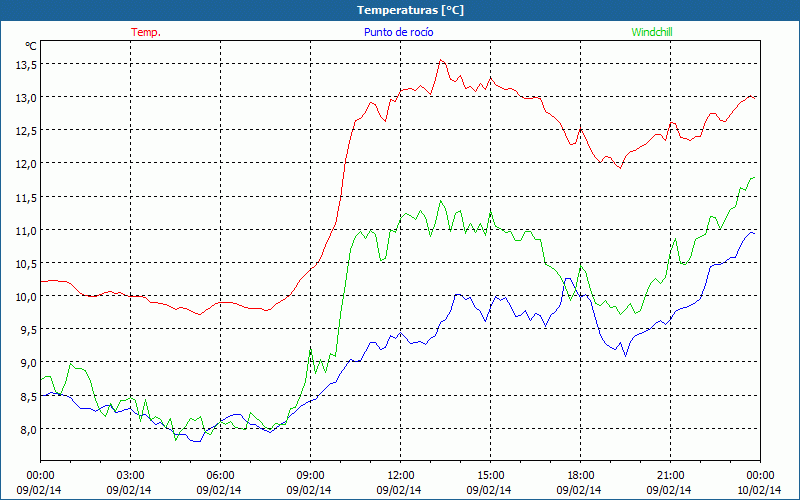
Task: Click the 13,5 y-axis value
Action: (26, 64)
